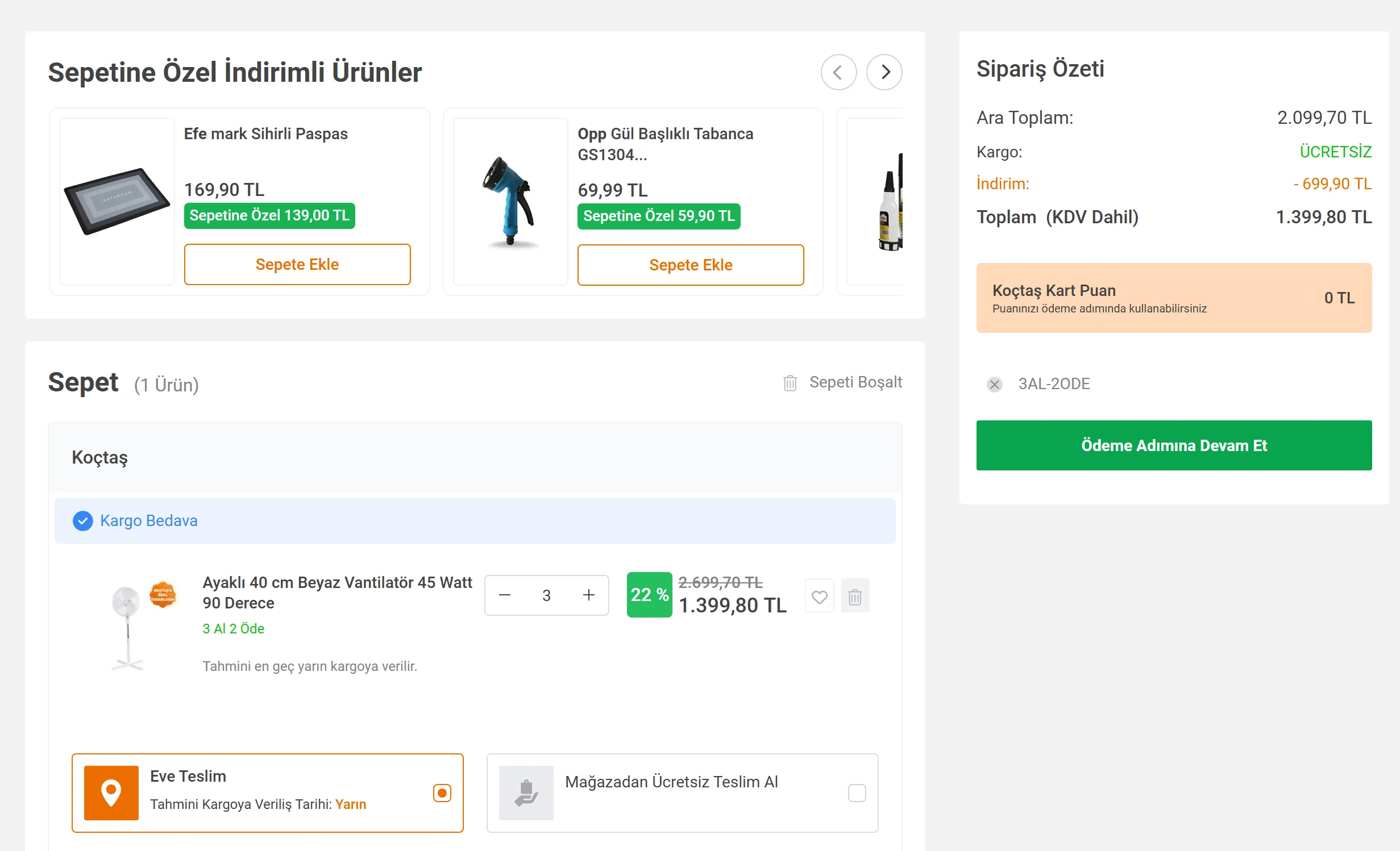Open Opp Gül Başlıklı Tabanca GS1304 title
This screenshot has width=1400, height=851.
(x=666, y=144)
